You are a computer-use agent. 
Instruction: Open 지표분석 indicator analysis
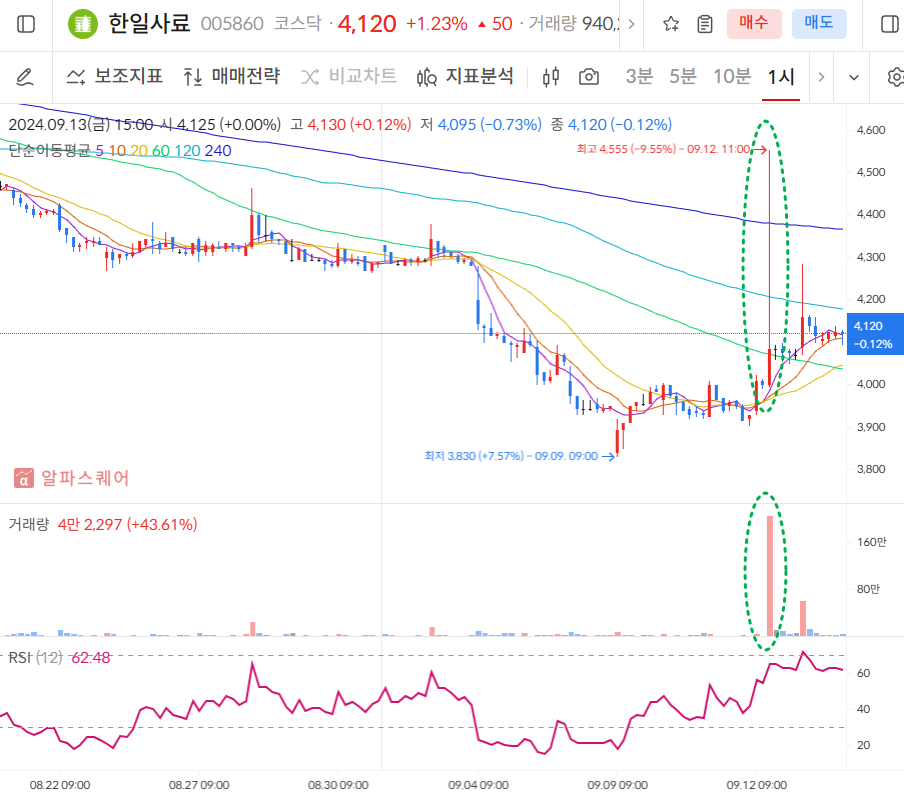point(465,76)
